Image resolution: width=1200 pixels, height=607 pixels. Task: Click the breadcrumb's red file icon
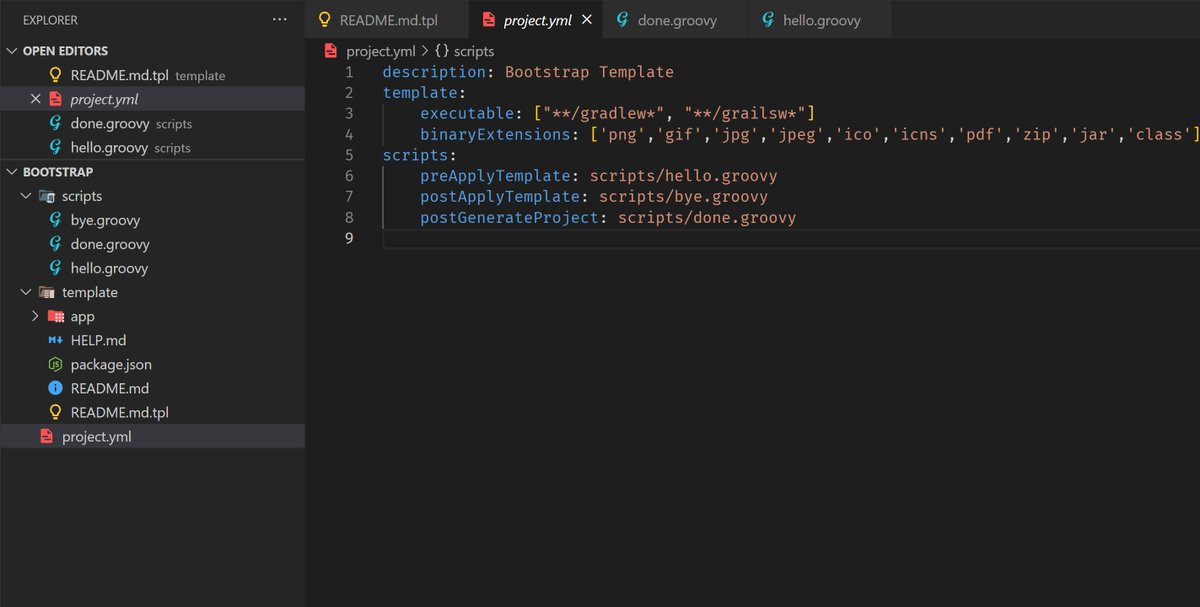[331, 51]
